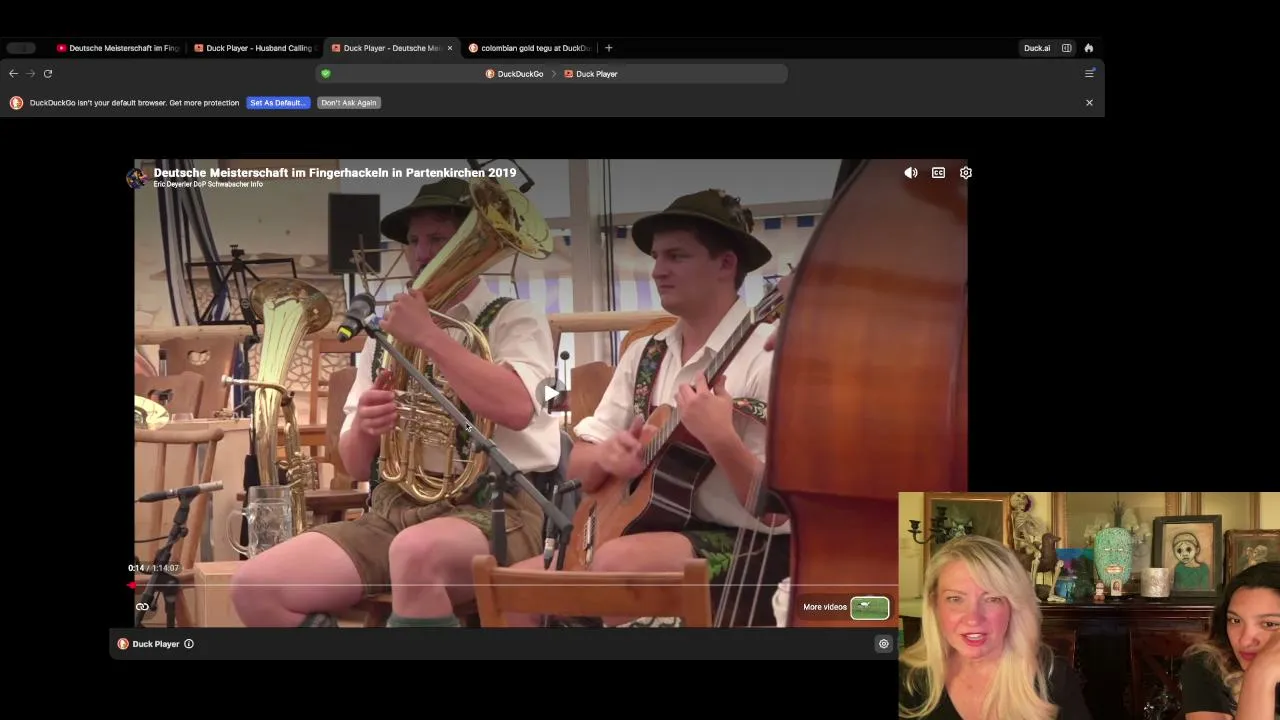Click the green privacy shield icon

[x=326, y=74]
